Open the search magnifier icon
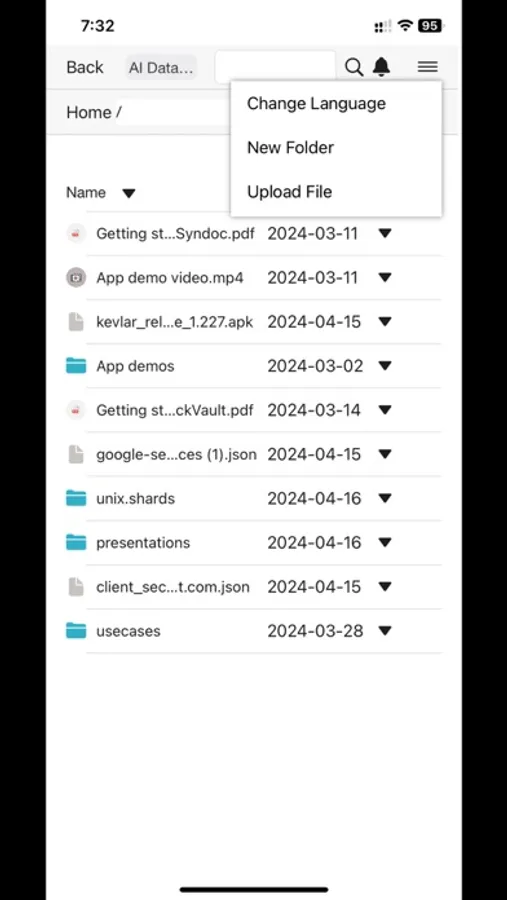This screenshot has width=507, height=900. pos(354,67)
